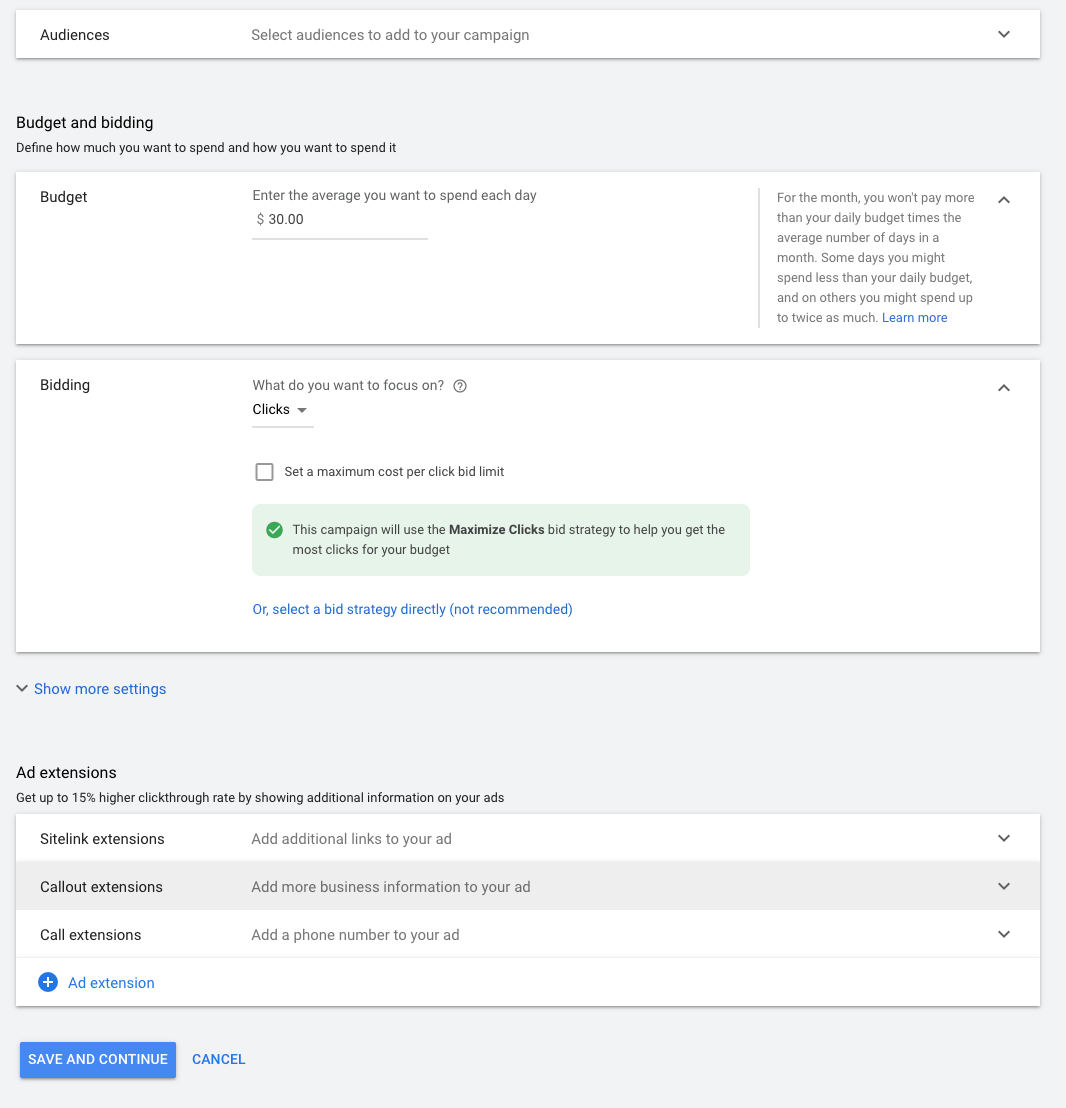
Task: Expand Callout extensions chevron
Action: click(x=1004, y=887)
